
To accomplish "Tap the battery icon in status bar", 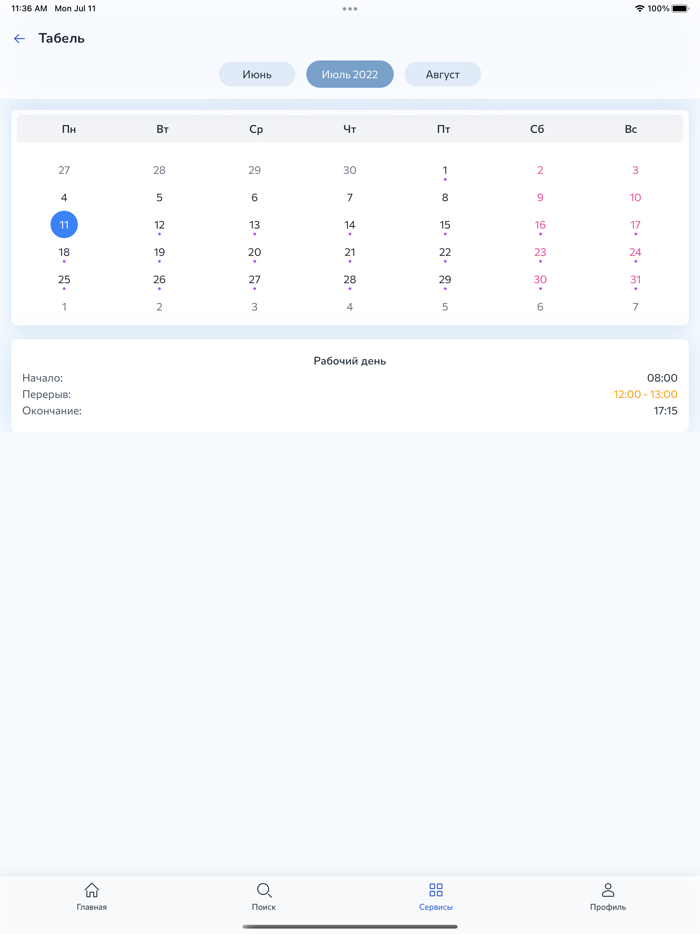I will (680, 9).
